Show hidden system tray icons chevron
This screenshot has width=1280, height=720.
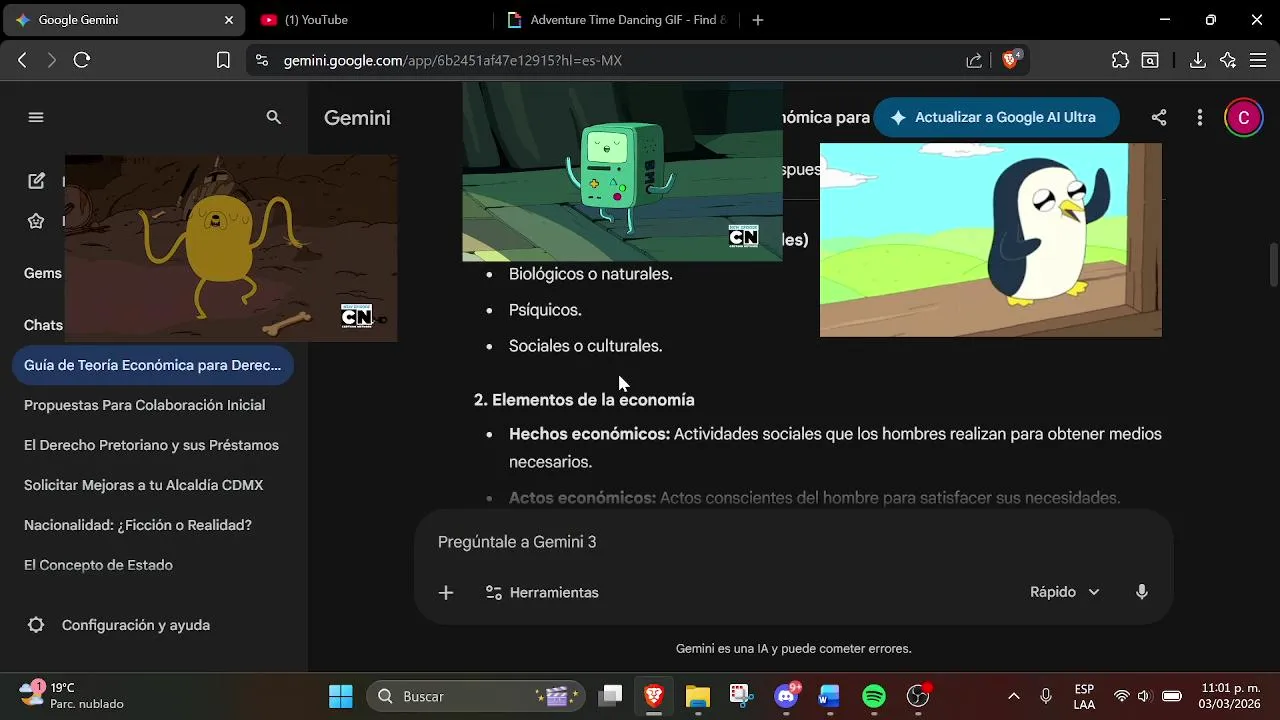click(x=1013, y=696)
